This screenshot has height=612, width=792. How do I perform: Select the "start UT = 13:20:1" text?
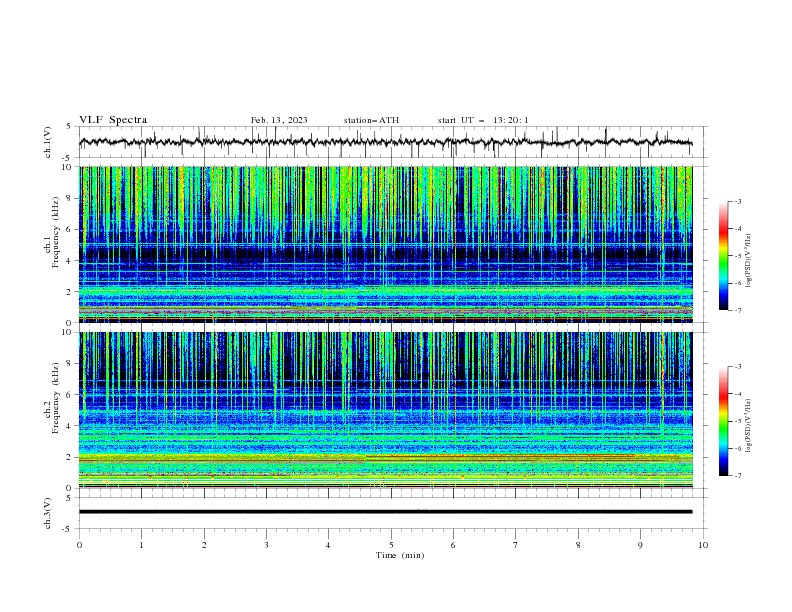click(483, 120)
